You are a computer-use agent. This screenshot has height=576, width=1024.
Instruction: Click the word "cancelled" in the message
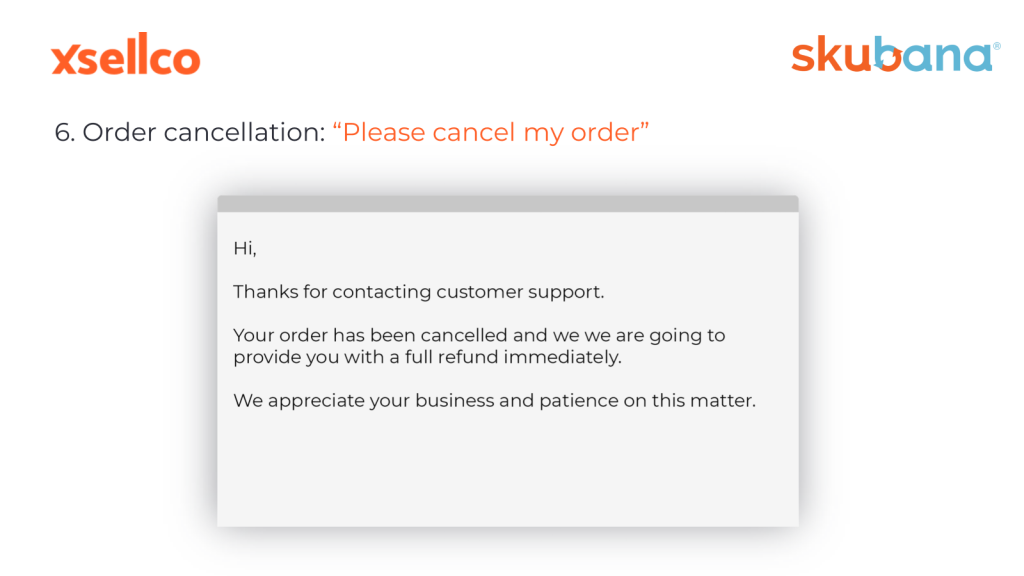(x=464, y=335)
